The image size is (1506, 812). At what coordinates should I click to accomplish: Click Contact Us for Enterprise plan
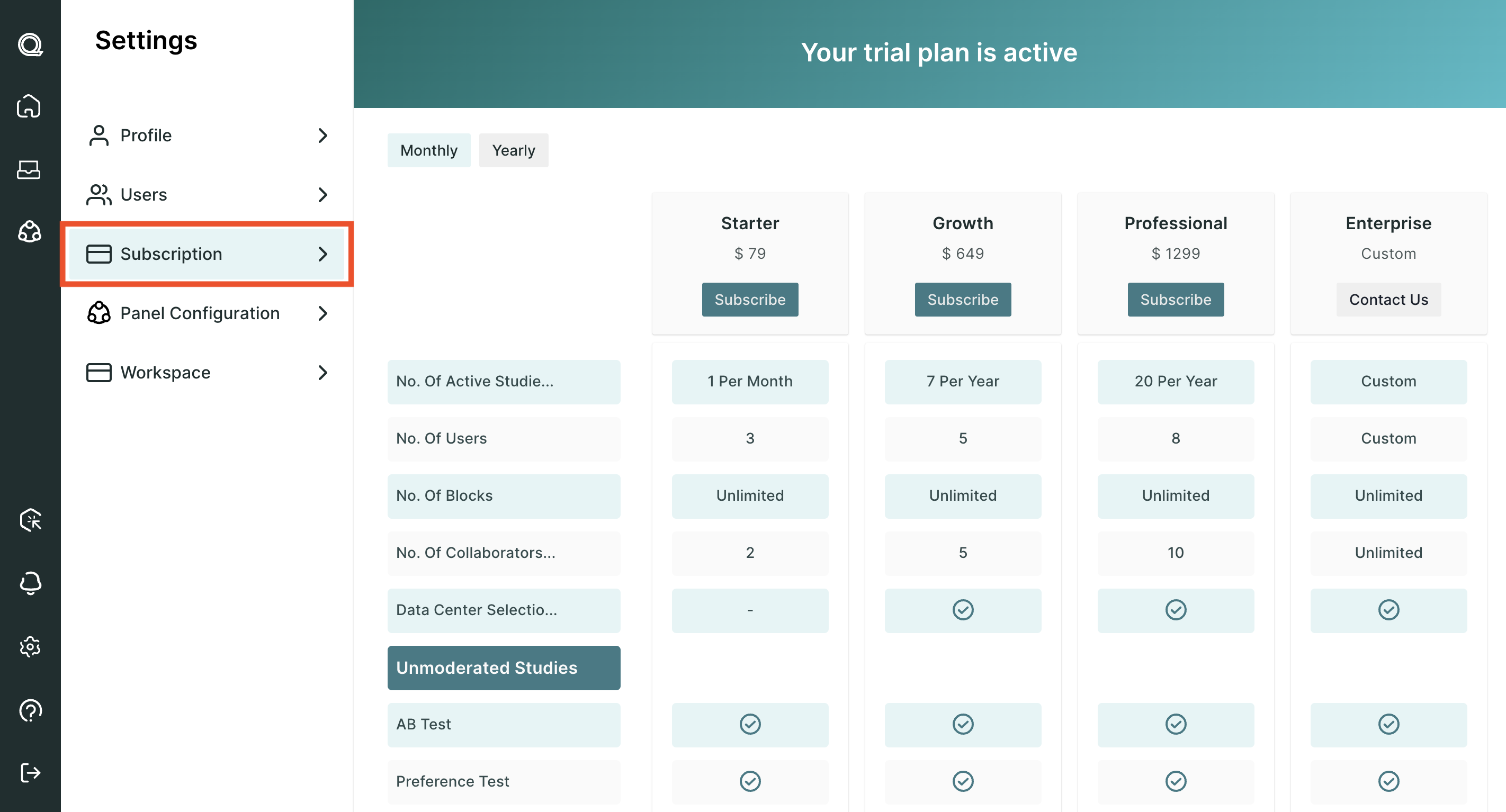pos(1388,299)
